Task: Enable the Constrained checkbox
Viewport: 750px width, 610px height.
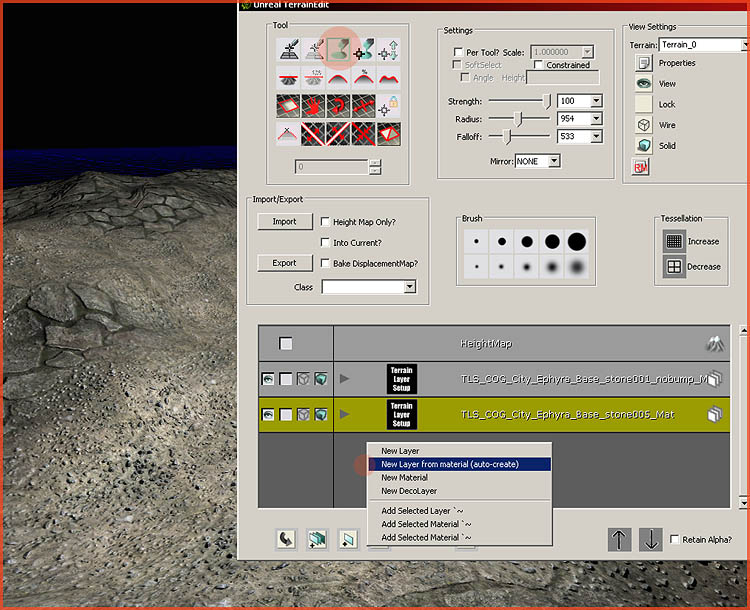Action: click(x=539, y=65)
